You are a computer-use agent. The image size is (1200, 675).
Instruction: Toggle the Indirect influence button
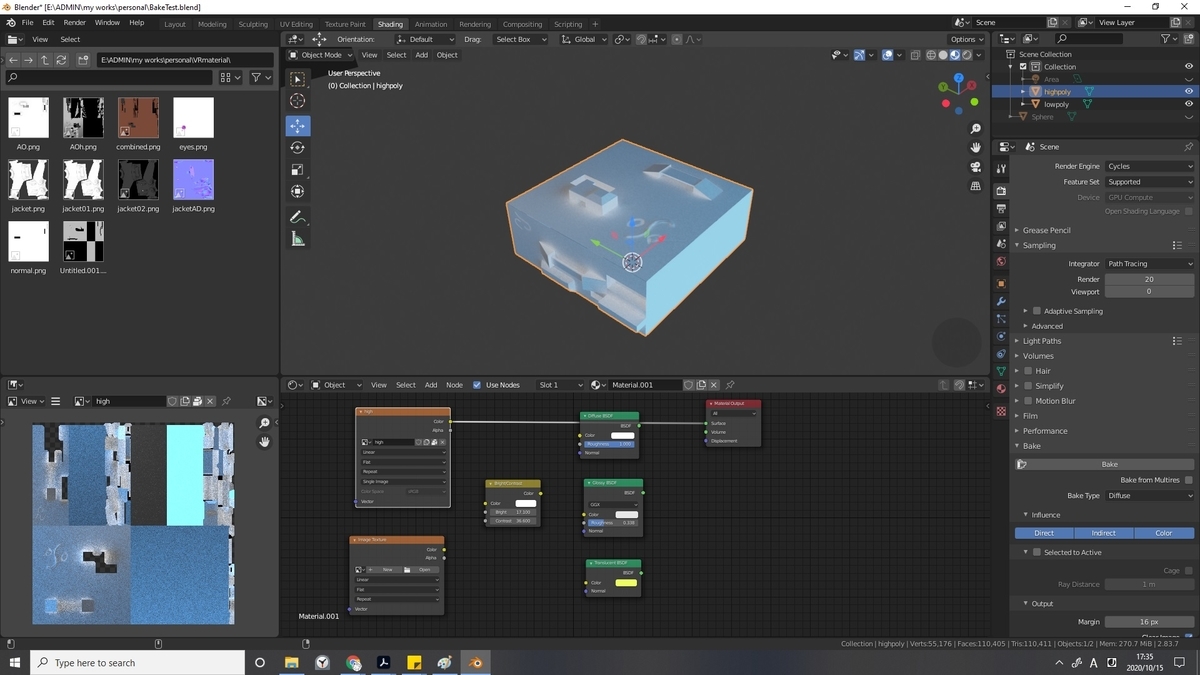1104,533
